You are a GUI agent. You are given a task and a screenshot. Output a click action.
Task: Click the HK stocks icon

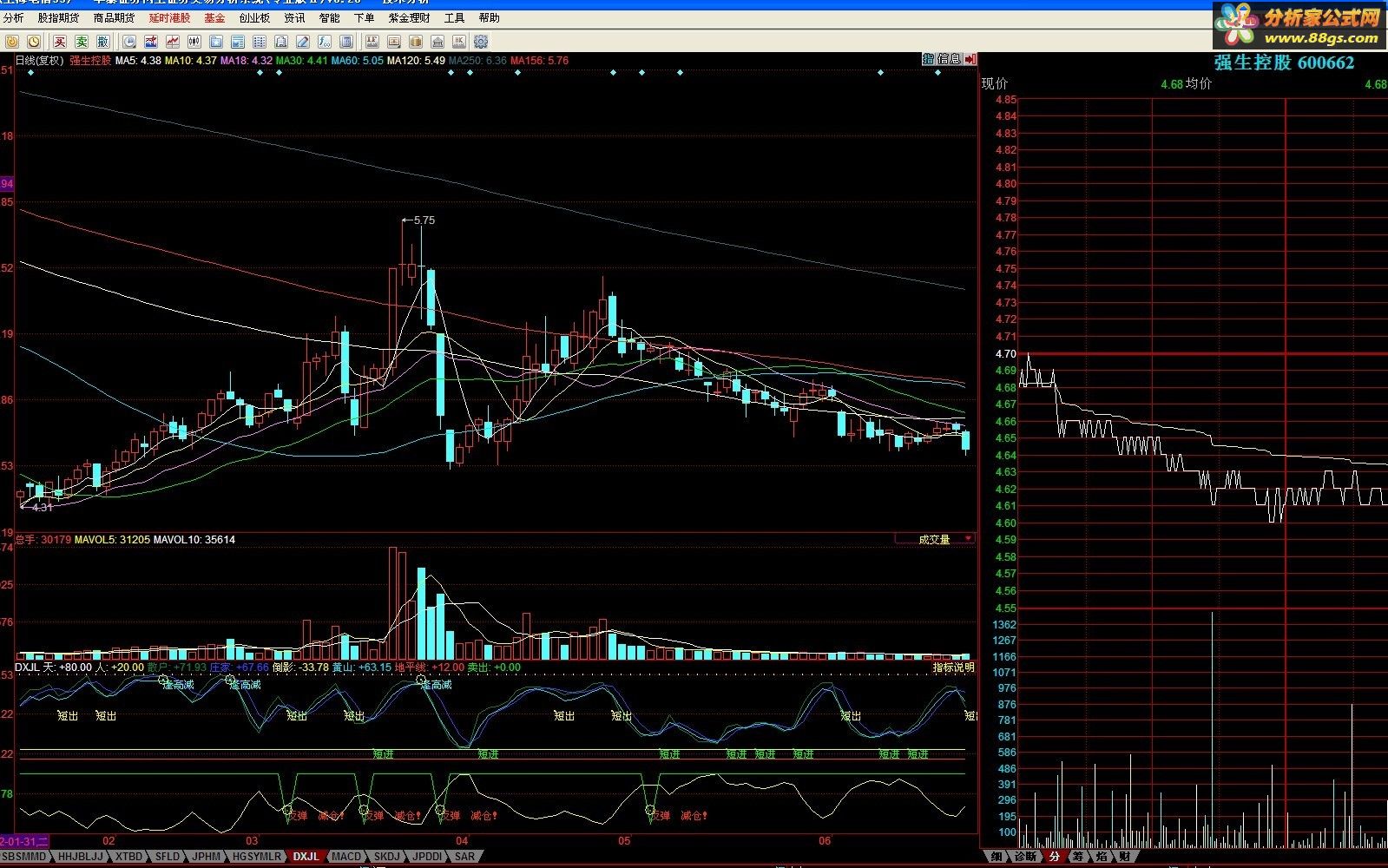459,42
